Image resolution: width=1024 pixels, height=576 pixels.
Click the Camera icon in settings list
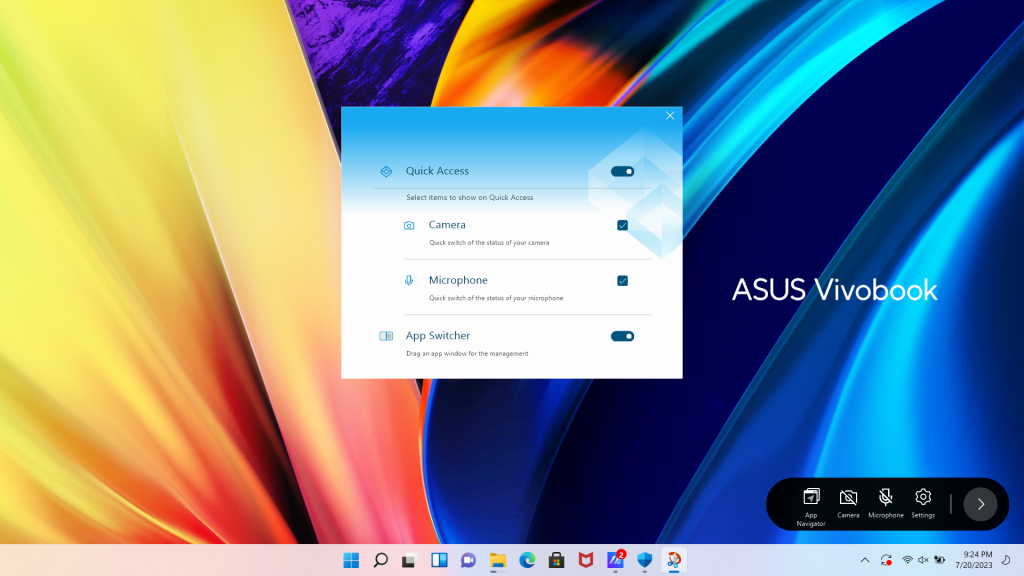pyautogui.click(x=409, y=225)
